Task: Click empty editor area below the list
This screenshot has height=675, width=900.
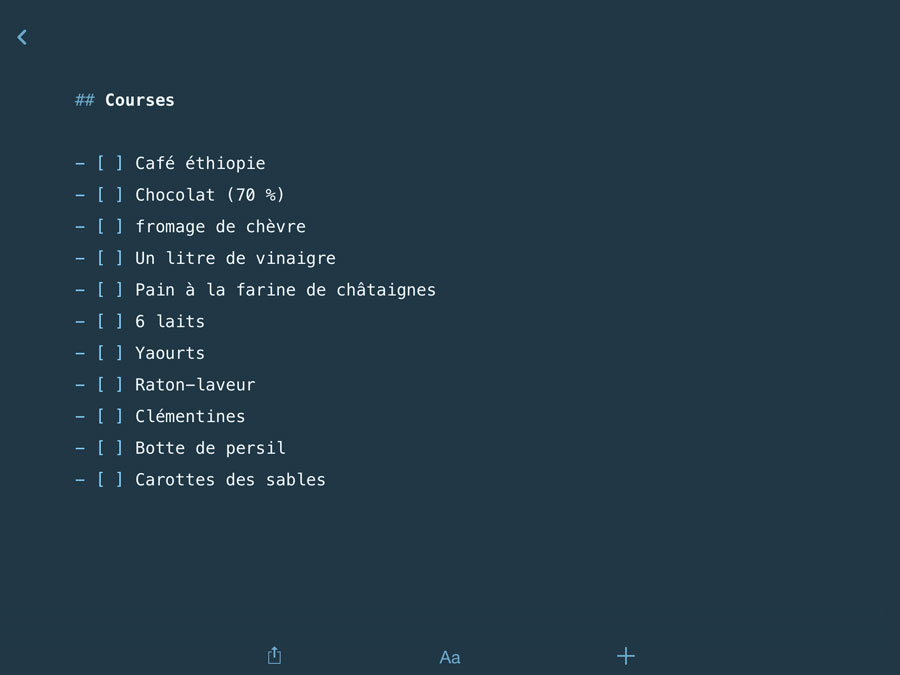Action: point(450,562)
